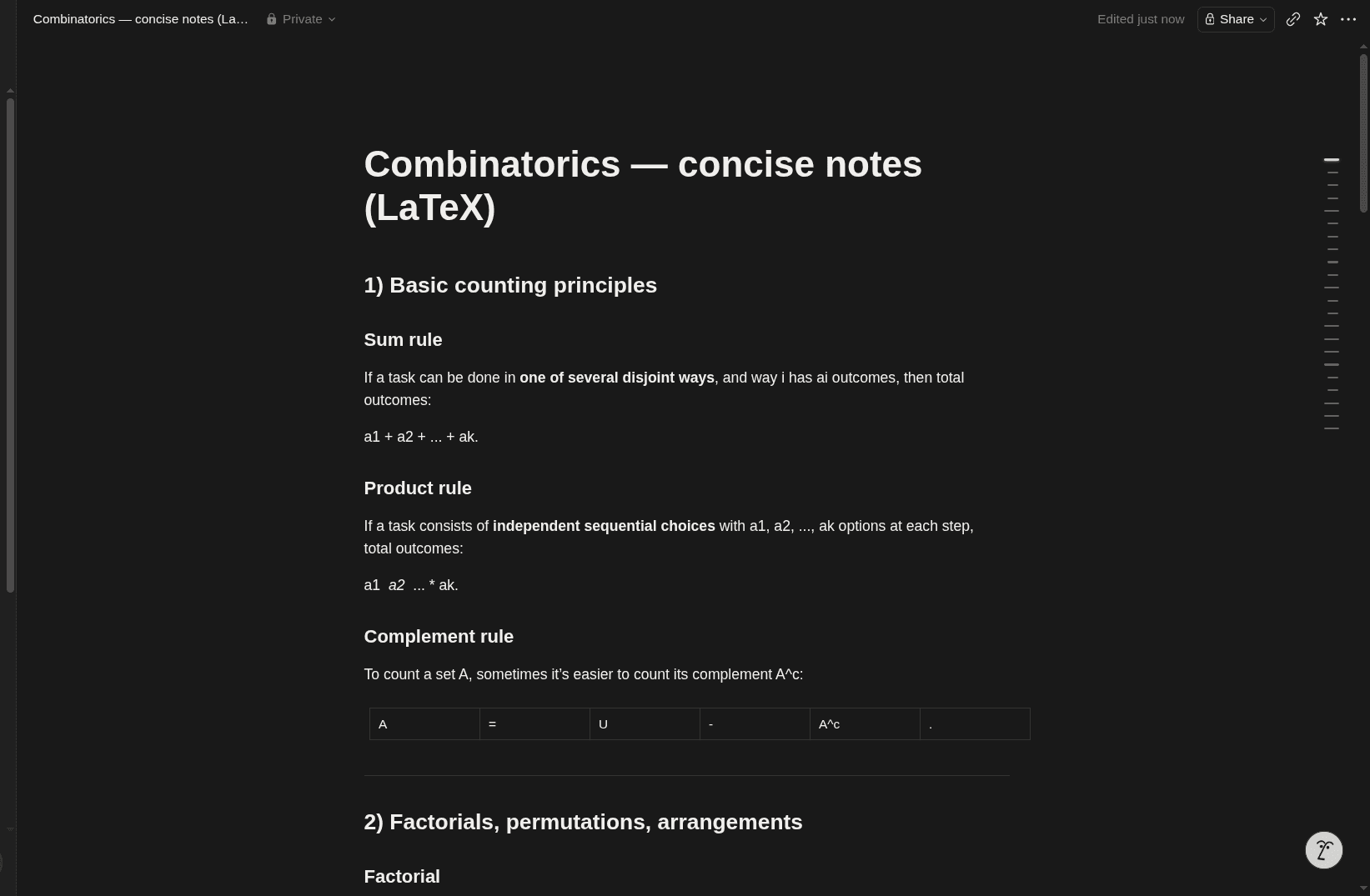Screen dimensions: 1370x896
Task: Click the 'Edited just now' status text
Action: (1141, 19)
